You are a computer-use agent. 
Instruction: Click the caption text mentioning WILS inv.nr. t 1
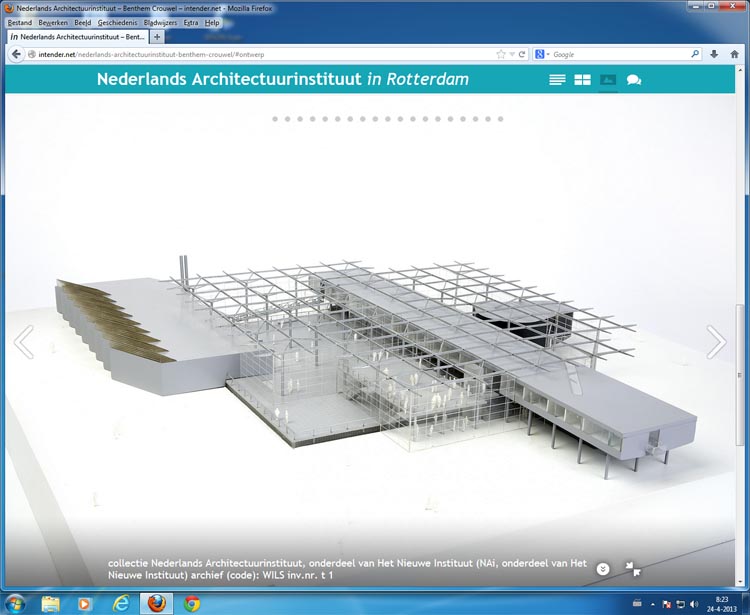point(347,569)
